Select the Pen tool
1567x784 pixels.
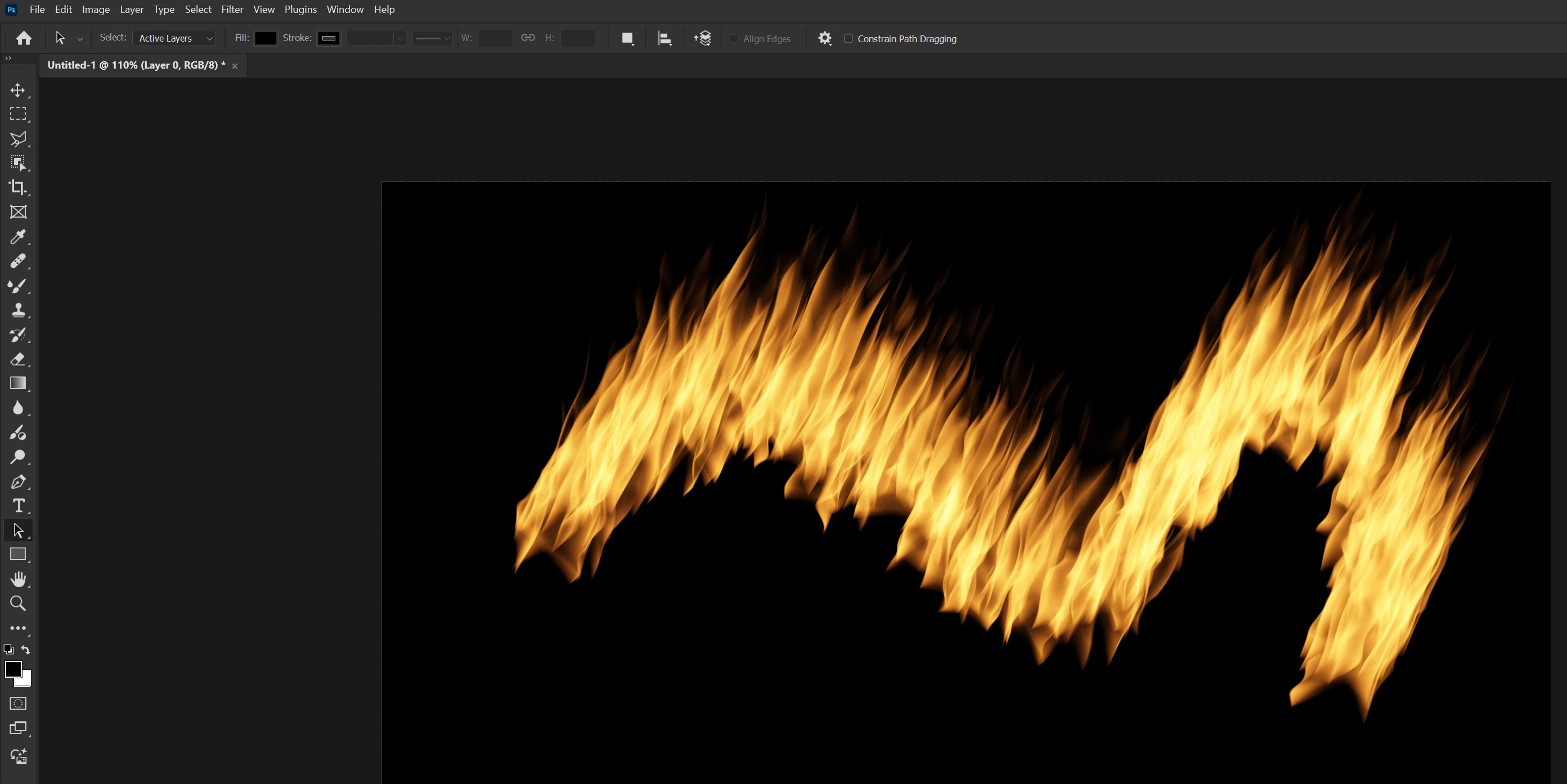(17, 482)
